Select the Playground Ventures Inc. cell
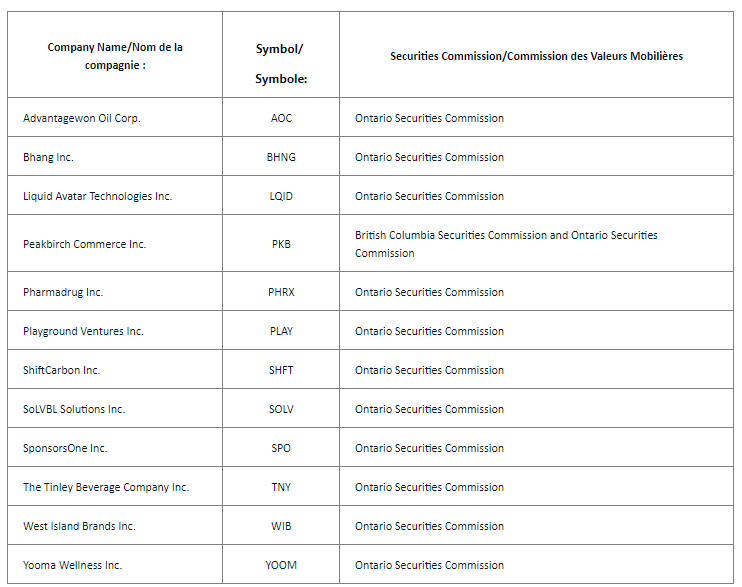742x587 pixels. pyautogui.click(x=83, y=331)
